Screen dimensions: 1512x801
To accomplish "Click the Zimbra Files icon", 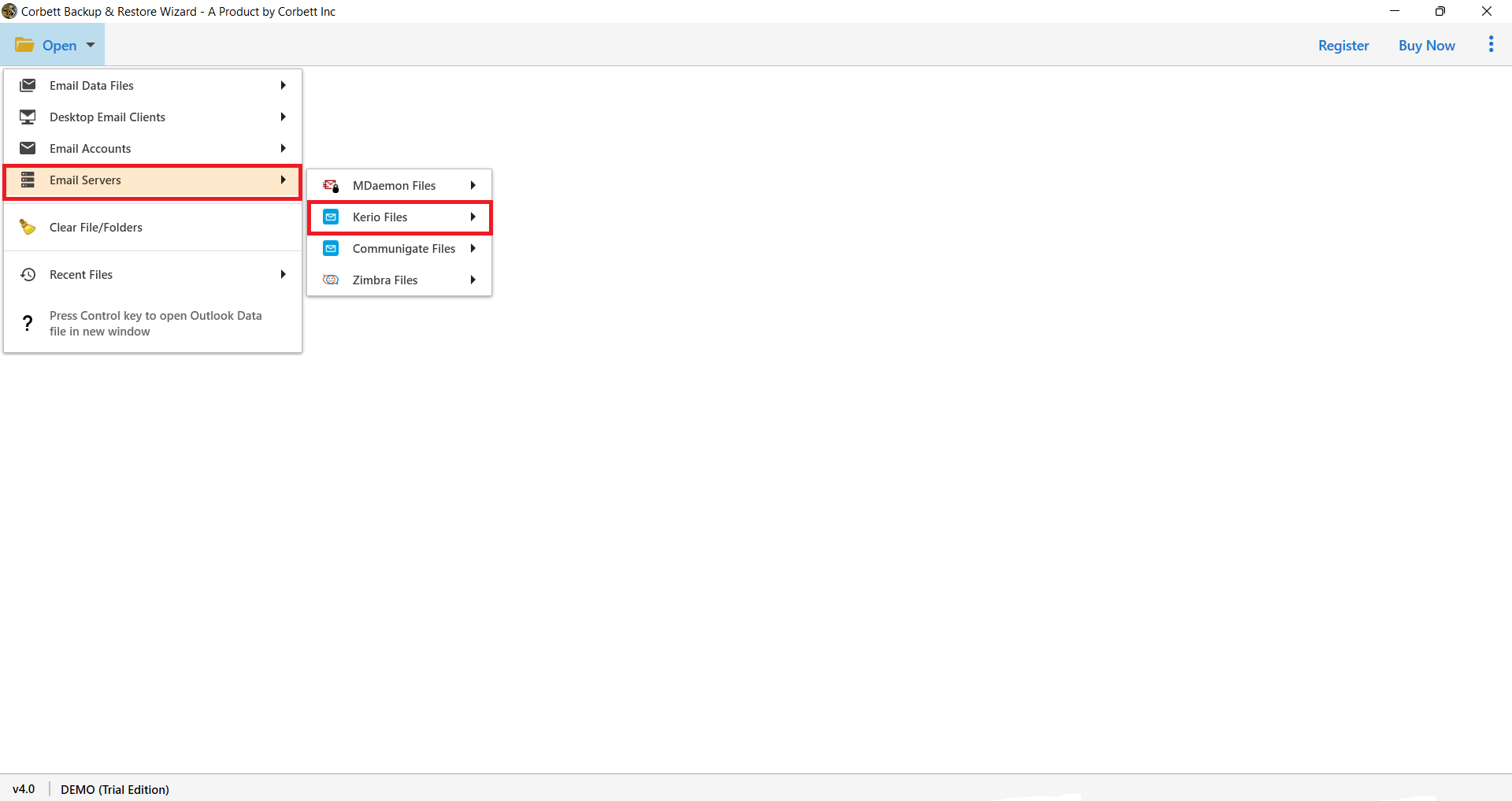I will click(331, 280).
